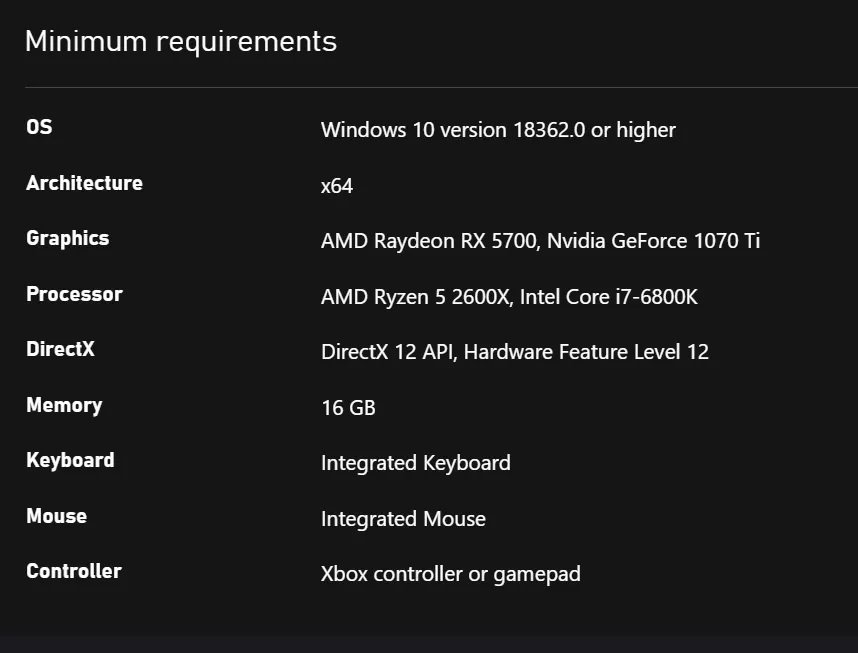The image size is (858, 653).
Task: Select the Keyboard row label
Action: pyautogui.click(x=70, y=460)
